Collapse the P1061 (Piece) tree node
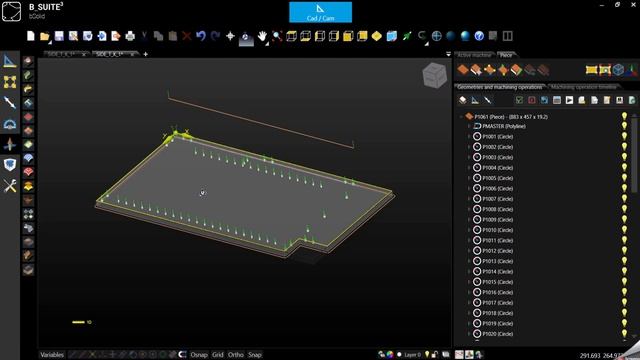 461,117
